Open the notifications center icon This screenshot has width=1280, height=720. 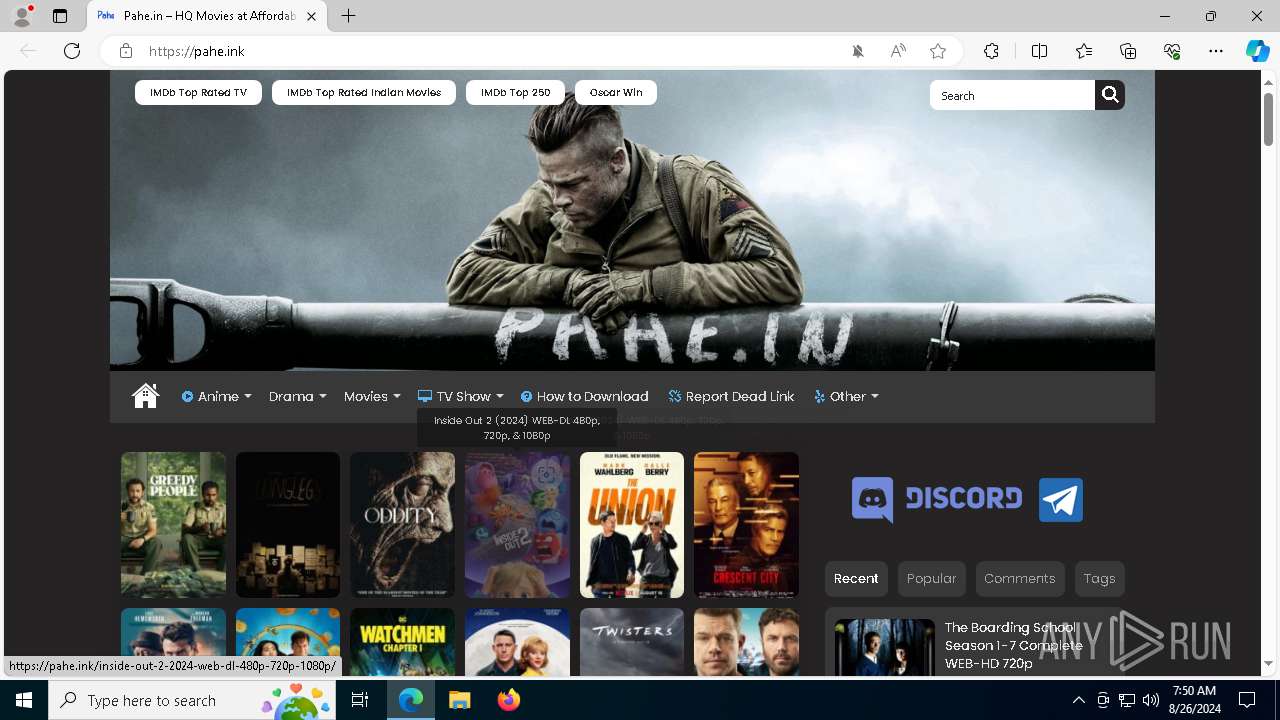1247,700
